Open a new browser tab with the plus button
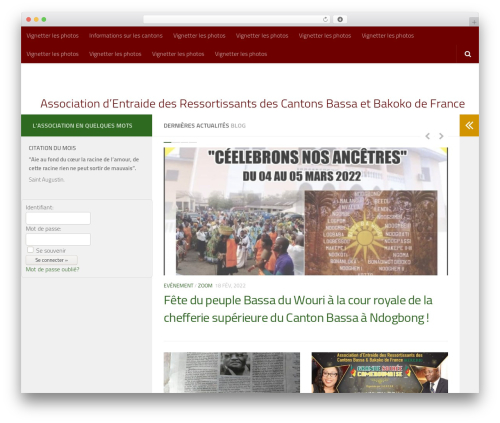 [x=474, y=22]
